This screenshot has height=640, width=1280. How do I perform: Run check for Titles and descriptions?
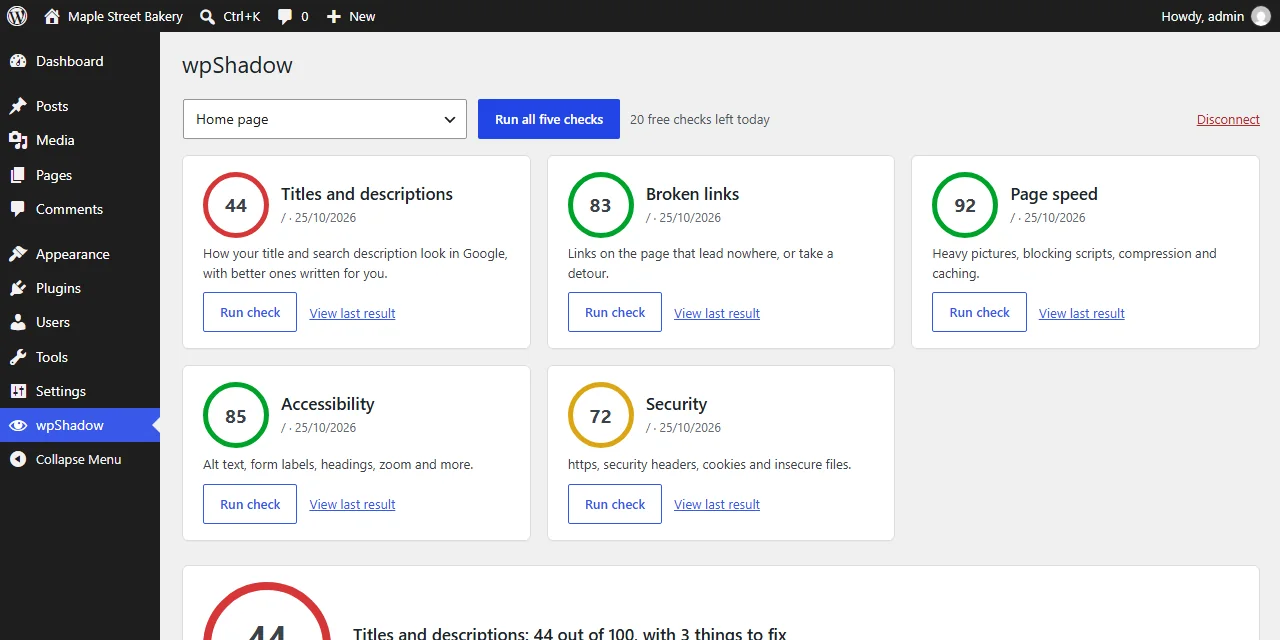pos(250,312)
